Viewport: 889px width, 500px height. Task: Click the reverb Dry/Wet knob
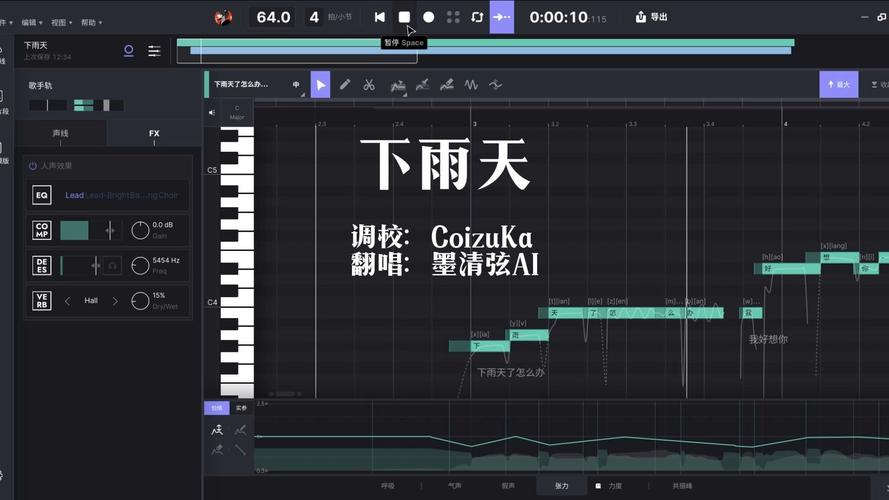click(140, 300)
